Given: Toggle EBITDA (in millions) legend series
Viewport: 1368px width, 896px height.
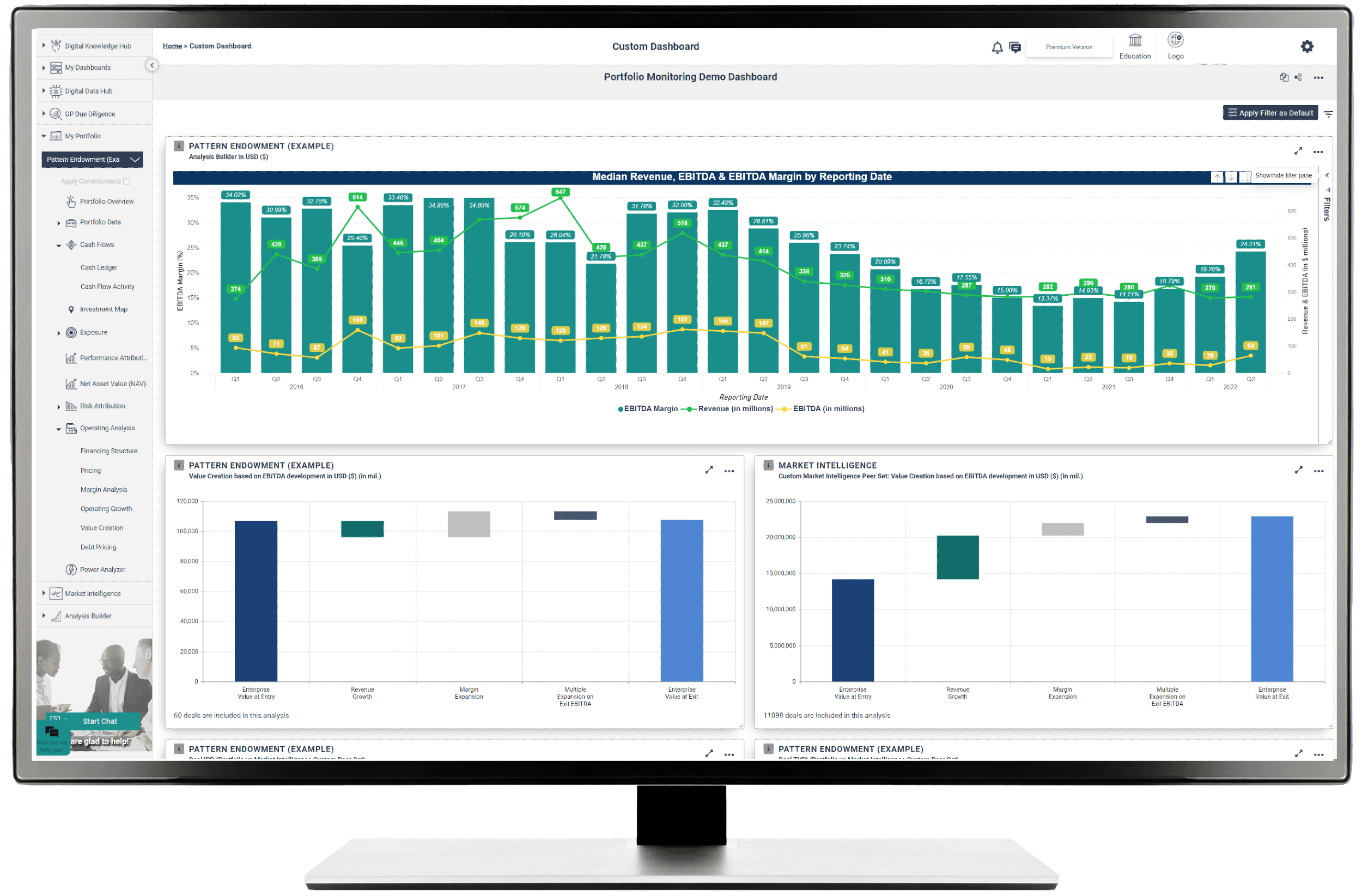Looking at the screenshot, I should click(x=819, y=409).
